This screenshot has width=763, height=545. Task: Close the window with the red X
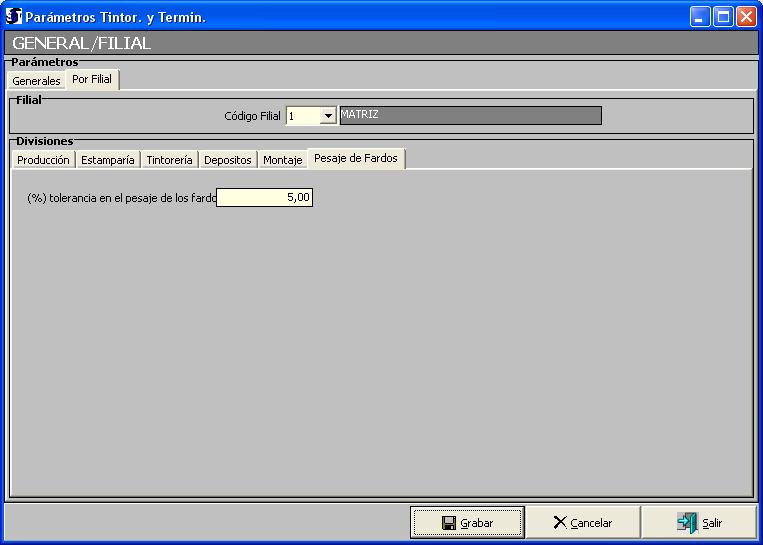[x=746, y=17]
